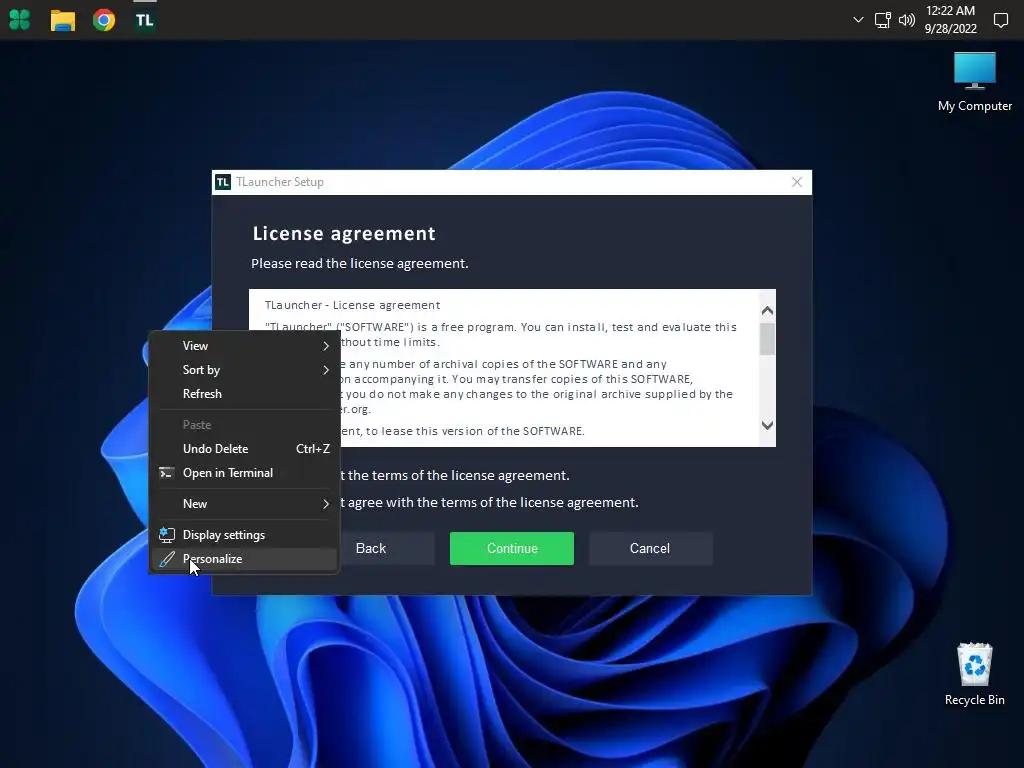Click 'TLauncher - License agreement' line
This screenshot has height=768, width=1024.
pos(353,305)
